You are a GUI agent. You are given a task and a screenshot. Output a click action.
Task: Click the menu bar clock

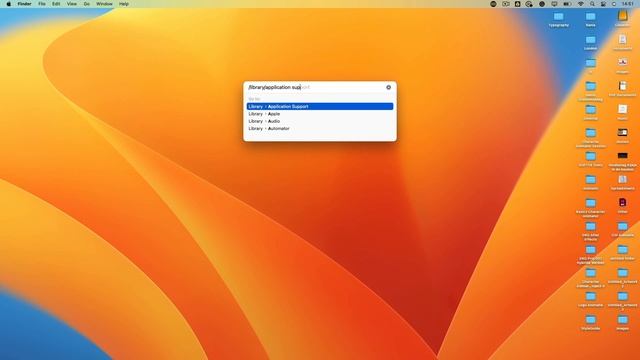pos(628,4)
